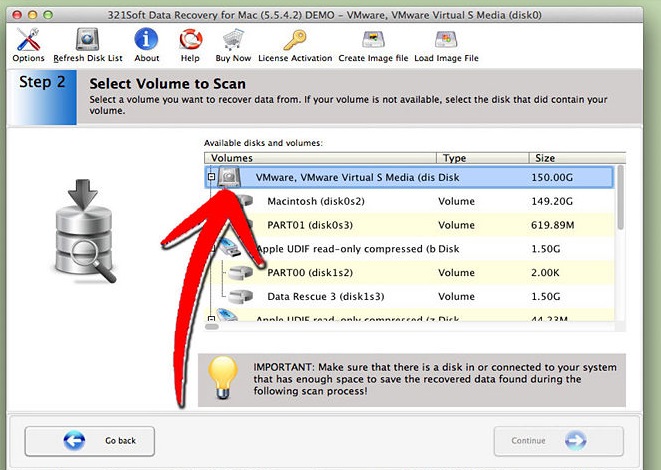Select the Data Rescue 3 (disk1s3) row

coord(409,296)
